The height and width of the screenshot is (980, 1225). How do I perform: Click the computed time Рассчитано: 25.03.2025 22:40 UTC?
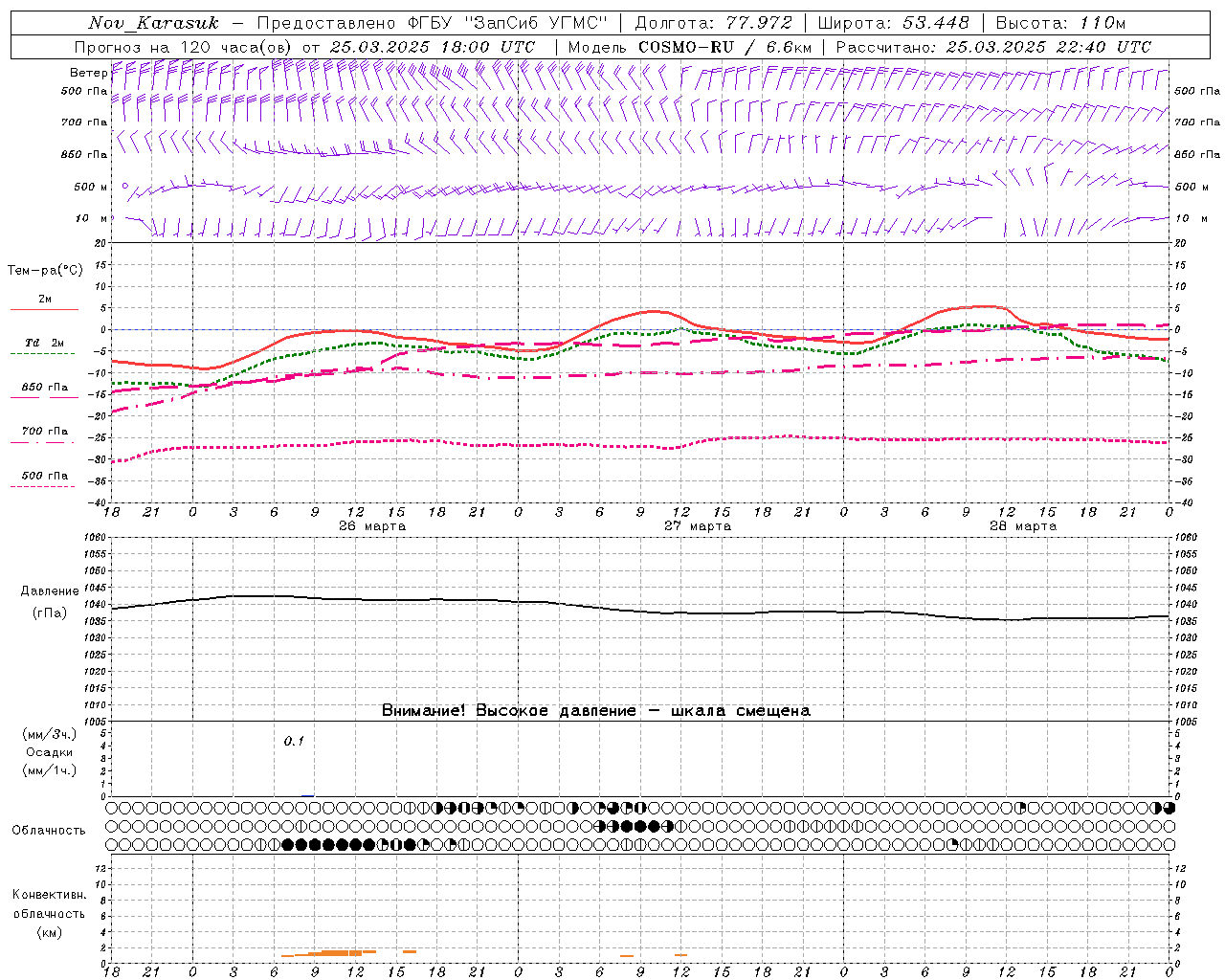(x=993, y=47)
